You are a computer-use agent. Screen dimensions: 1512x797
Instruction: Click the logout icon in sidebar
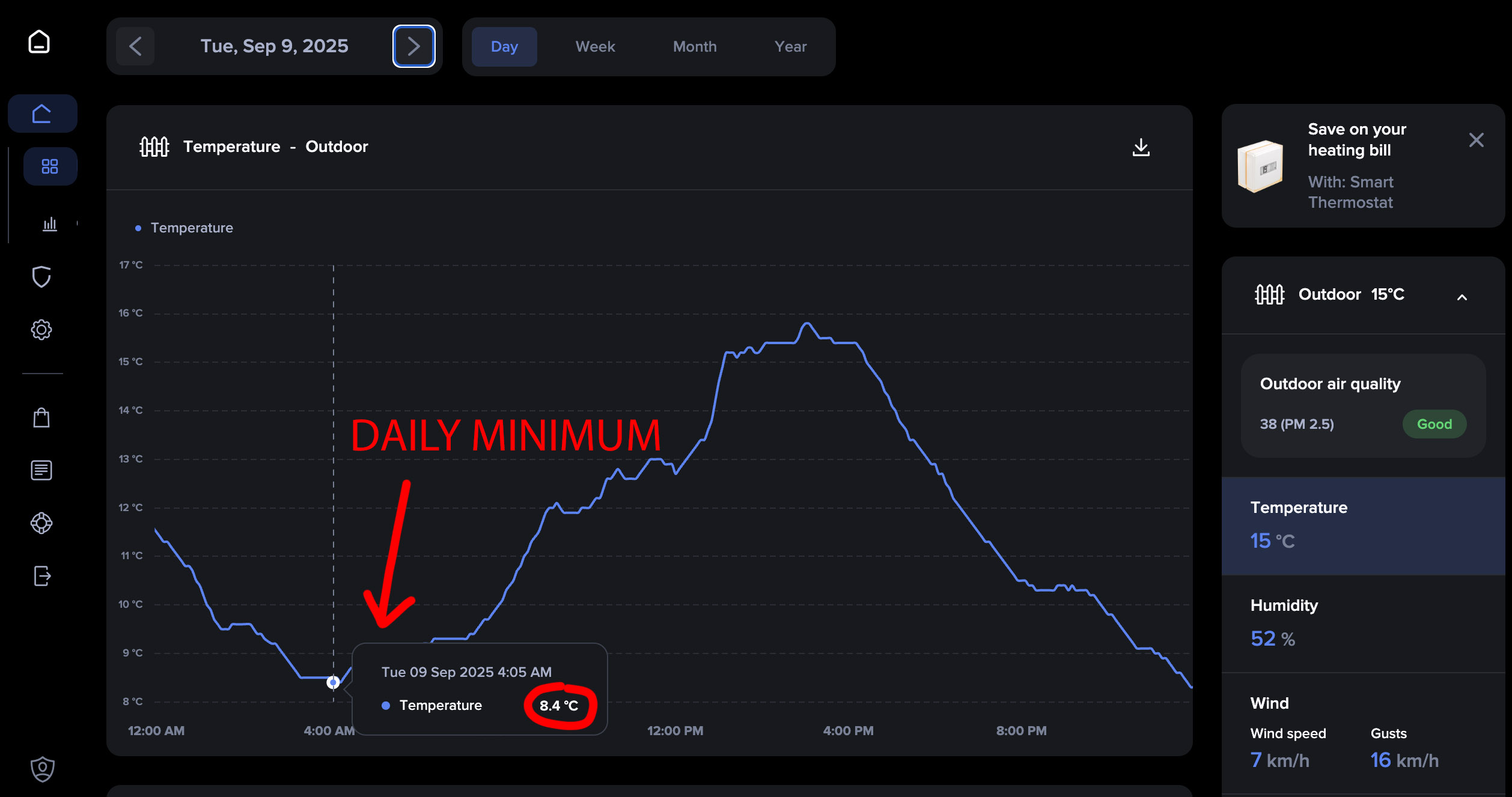click(41, 575)
